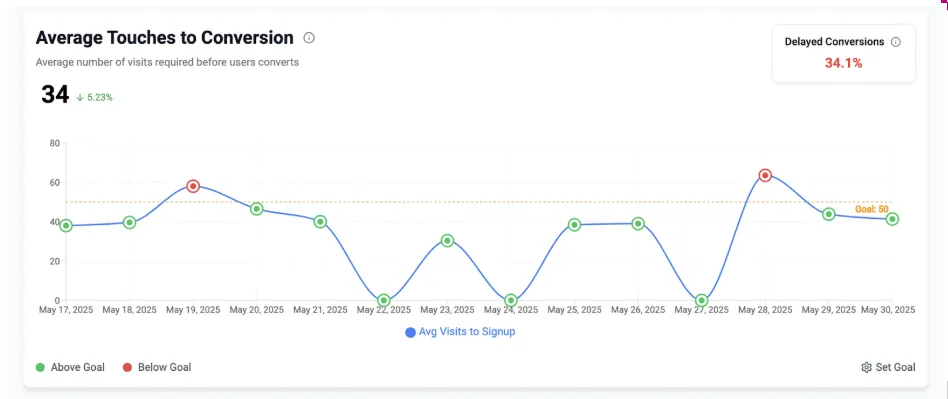Click the Set Goal button label
This screenshot has height=399, width=948.
pyautogui.click(x=895, y=368)
